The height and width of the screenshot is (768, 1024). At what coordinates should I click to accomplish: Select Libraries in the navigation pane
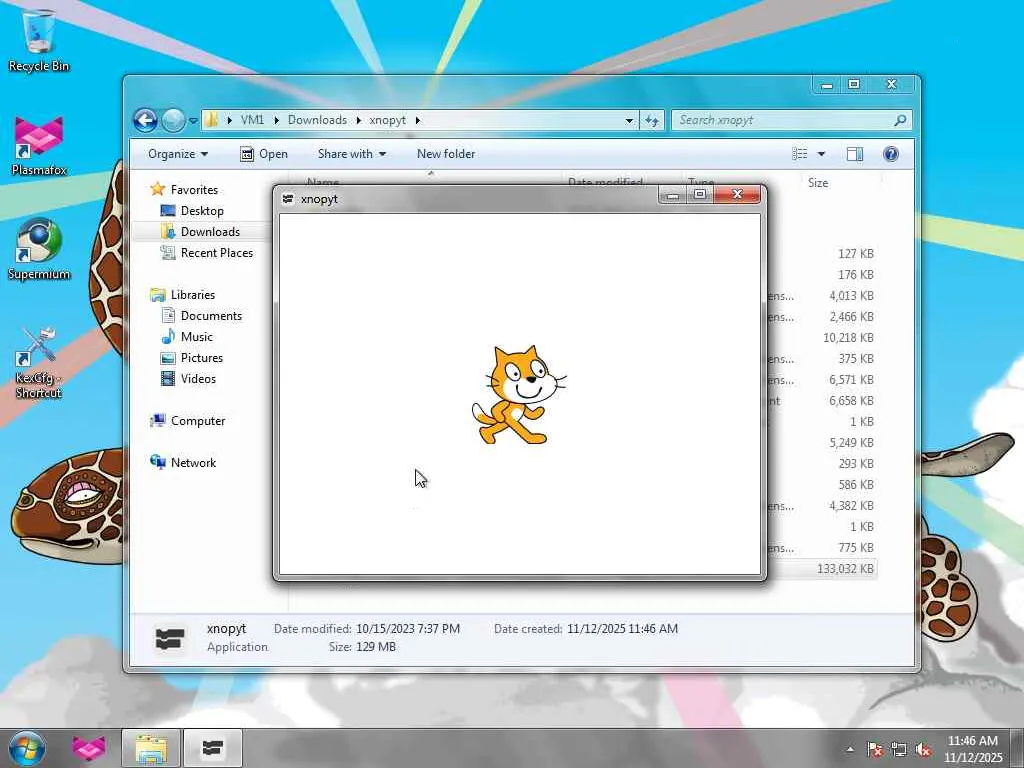[x=193, y=295]
